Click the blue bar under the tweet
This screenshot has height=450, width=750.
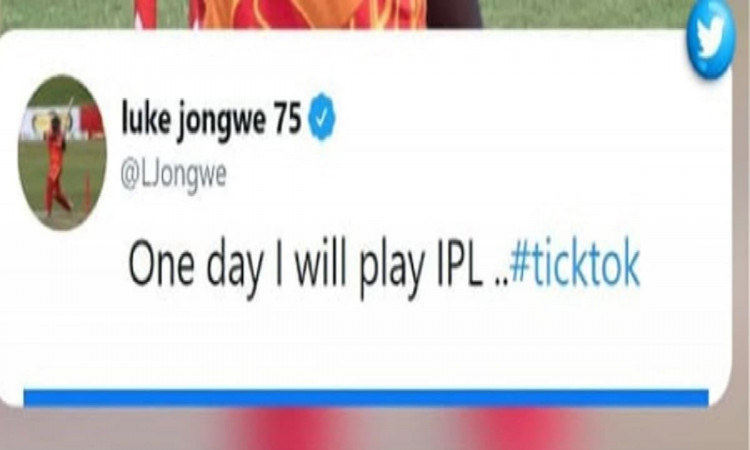point(366,398)
